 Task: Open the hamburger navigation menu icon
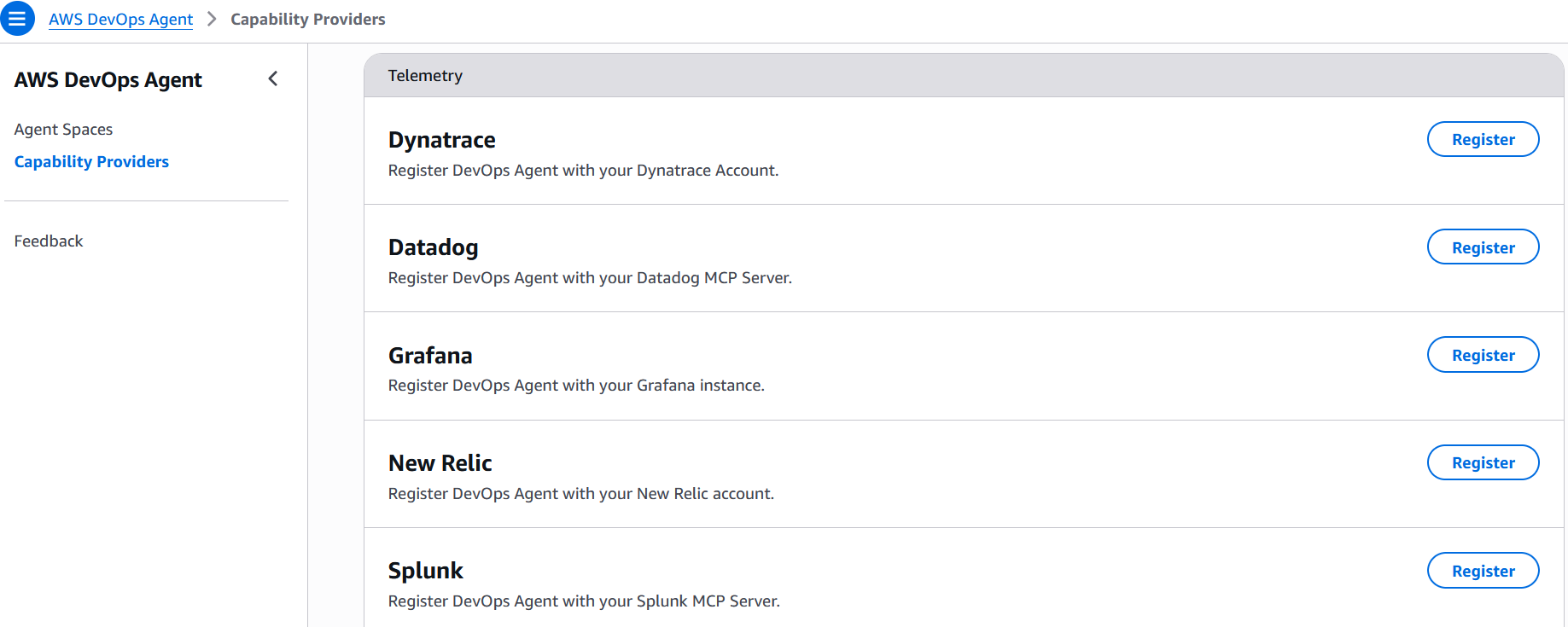pyautogui.click(x=17, y=18)
